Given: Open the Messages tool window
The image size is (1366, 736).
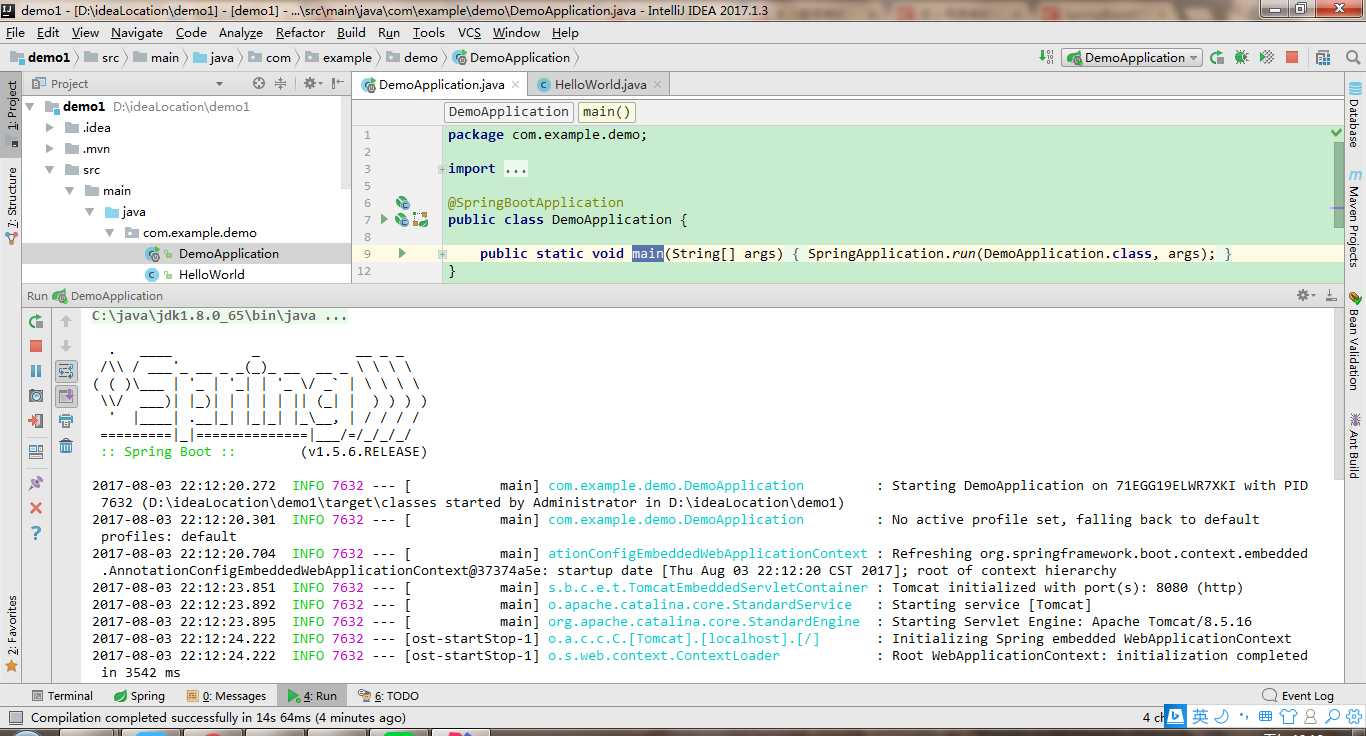Looking at the screenshot, I should tap(225, 696).
